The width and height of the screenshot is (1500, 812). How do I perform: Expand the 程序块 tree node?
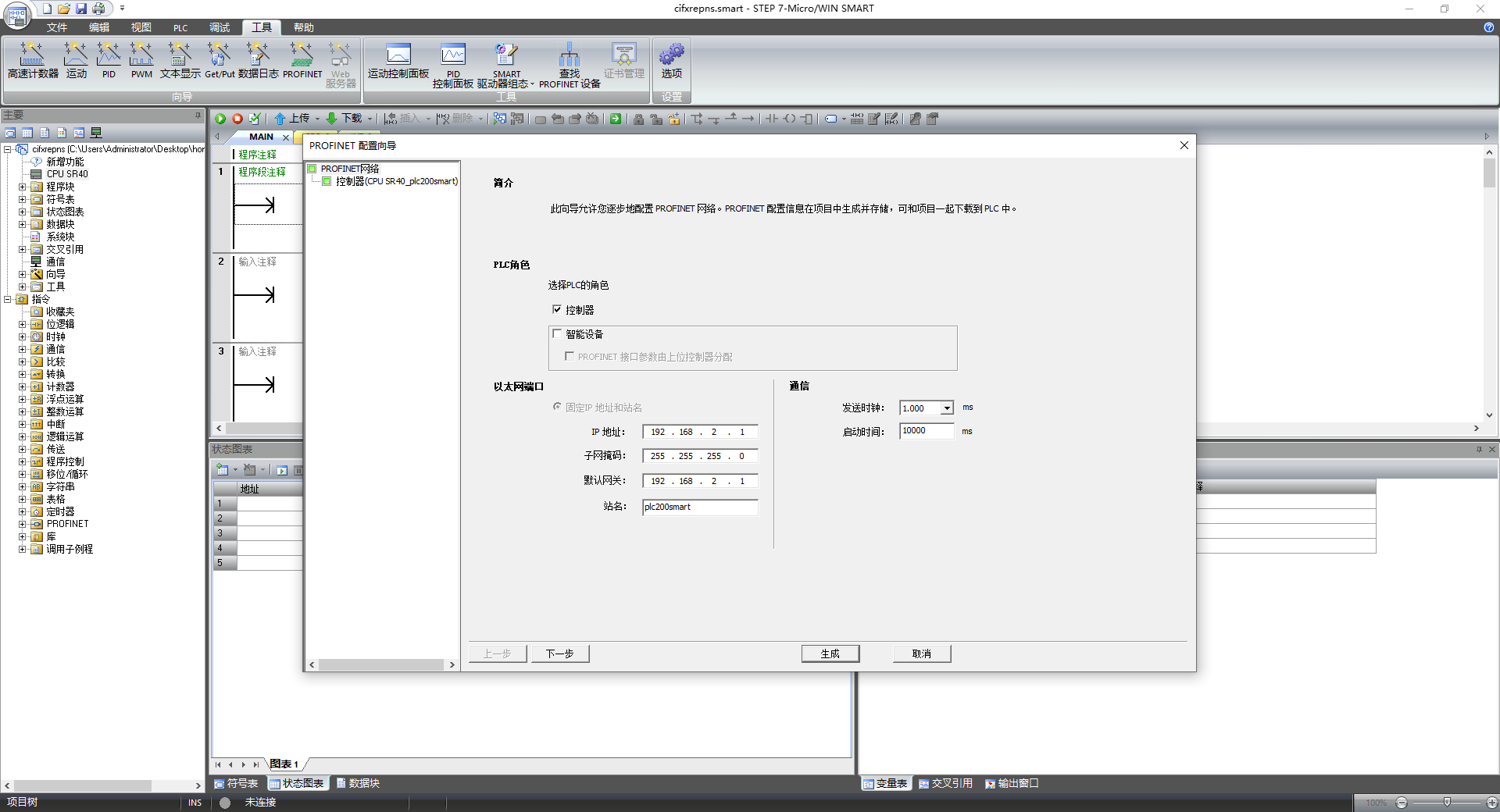click(23, 187)
